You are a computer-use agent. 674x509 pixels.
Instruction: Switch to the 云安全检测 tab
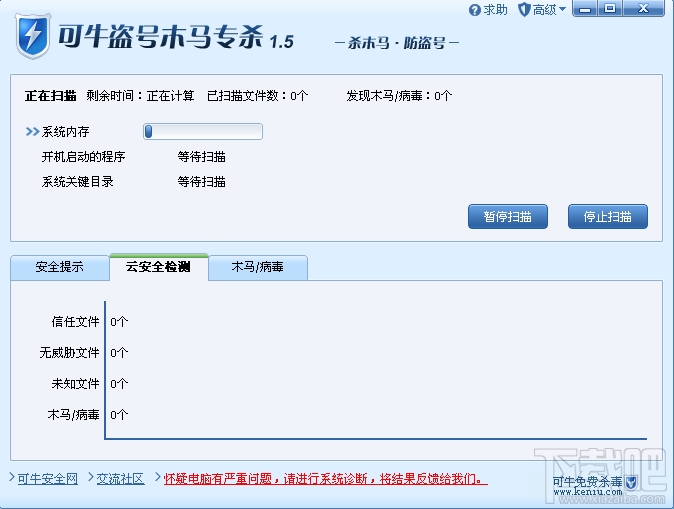(159, 267)
